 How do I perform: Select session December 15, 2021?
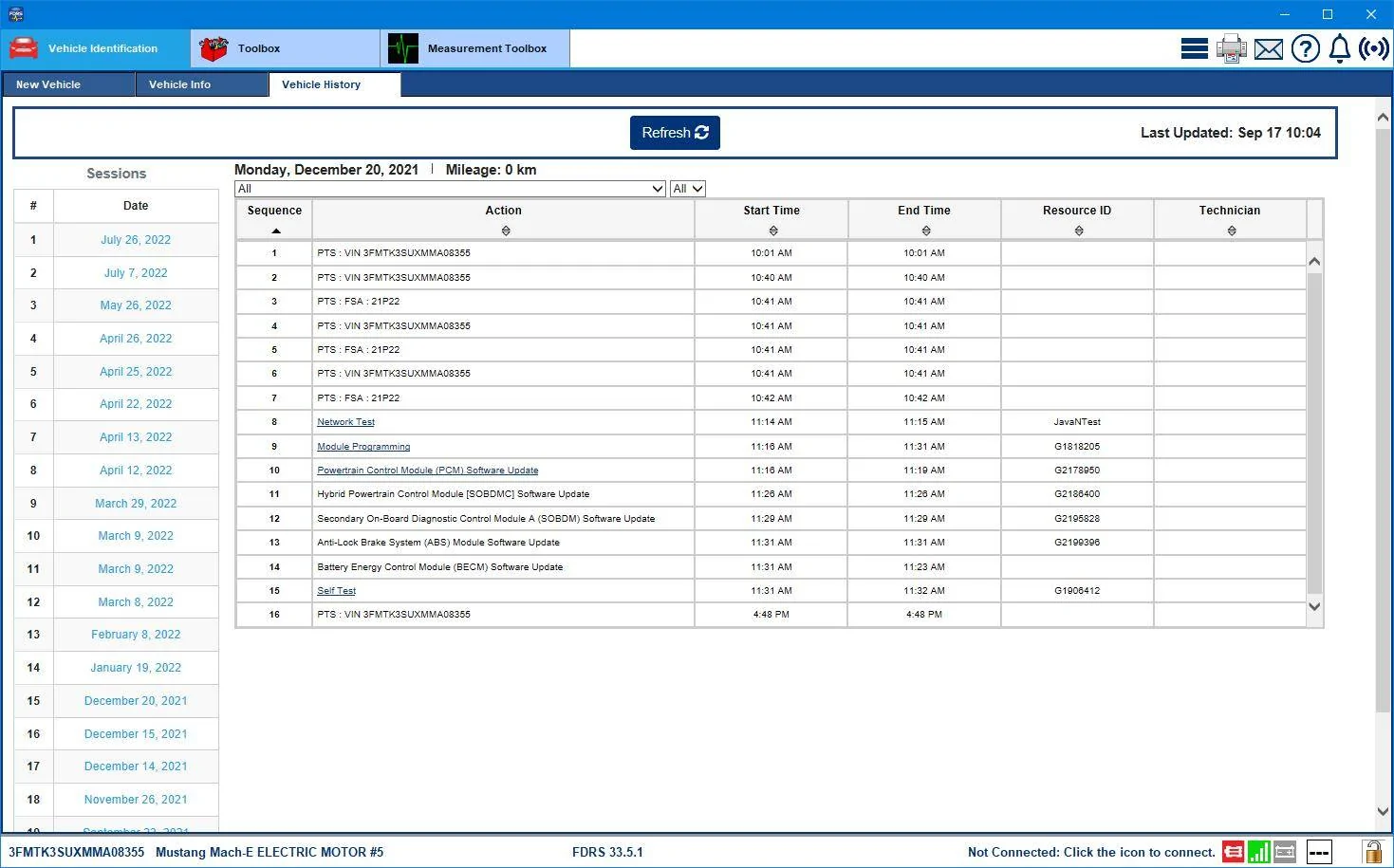coord(136,734)
